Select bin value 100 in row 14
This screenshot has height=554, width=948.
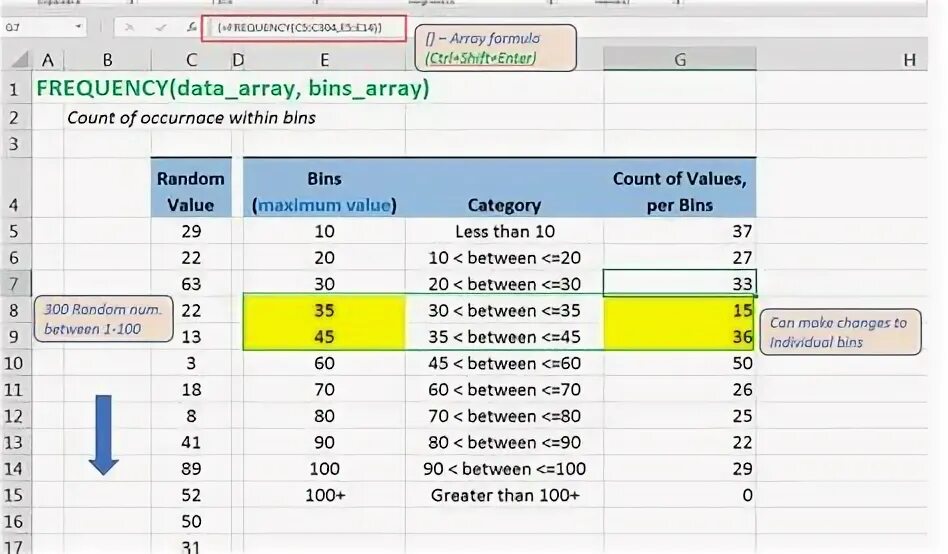coord(324,468)
